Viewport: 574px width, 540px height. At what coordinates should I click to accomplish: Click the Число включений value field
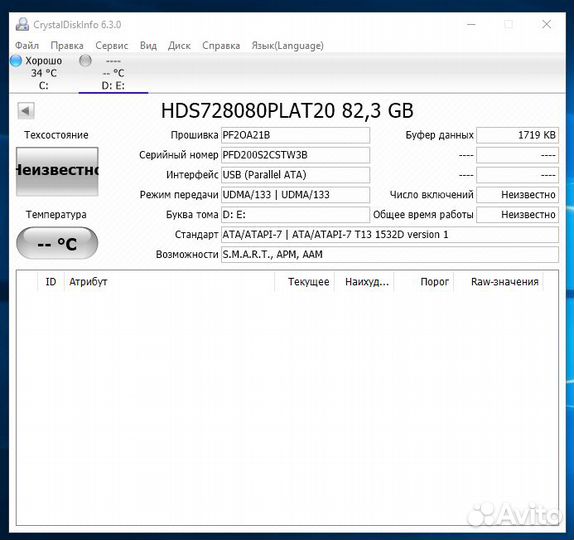pyautogui.click(x=517, y=194)
